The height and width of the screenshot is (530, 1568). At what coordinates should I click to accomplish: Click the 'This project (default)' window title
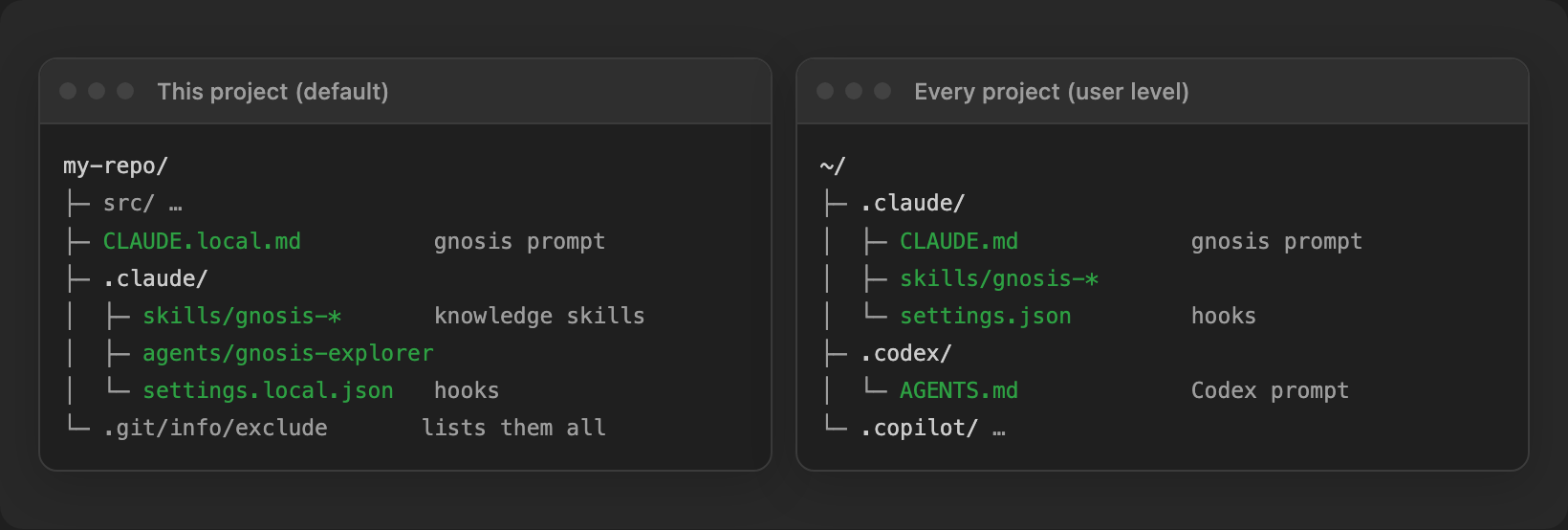click(272, 92)
